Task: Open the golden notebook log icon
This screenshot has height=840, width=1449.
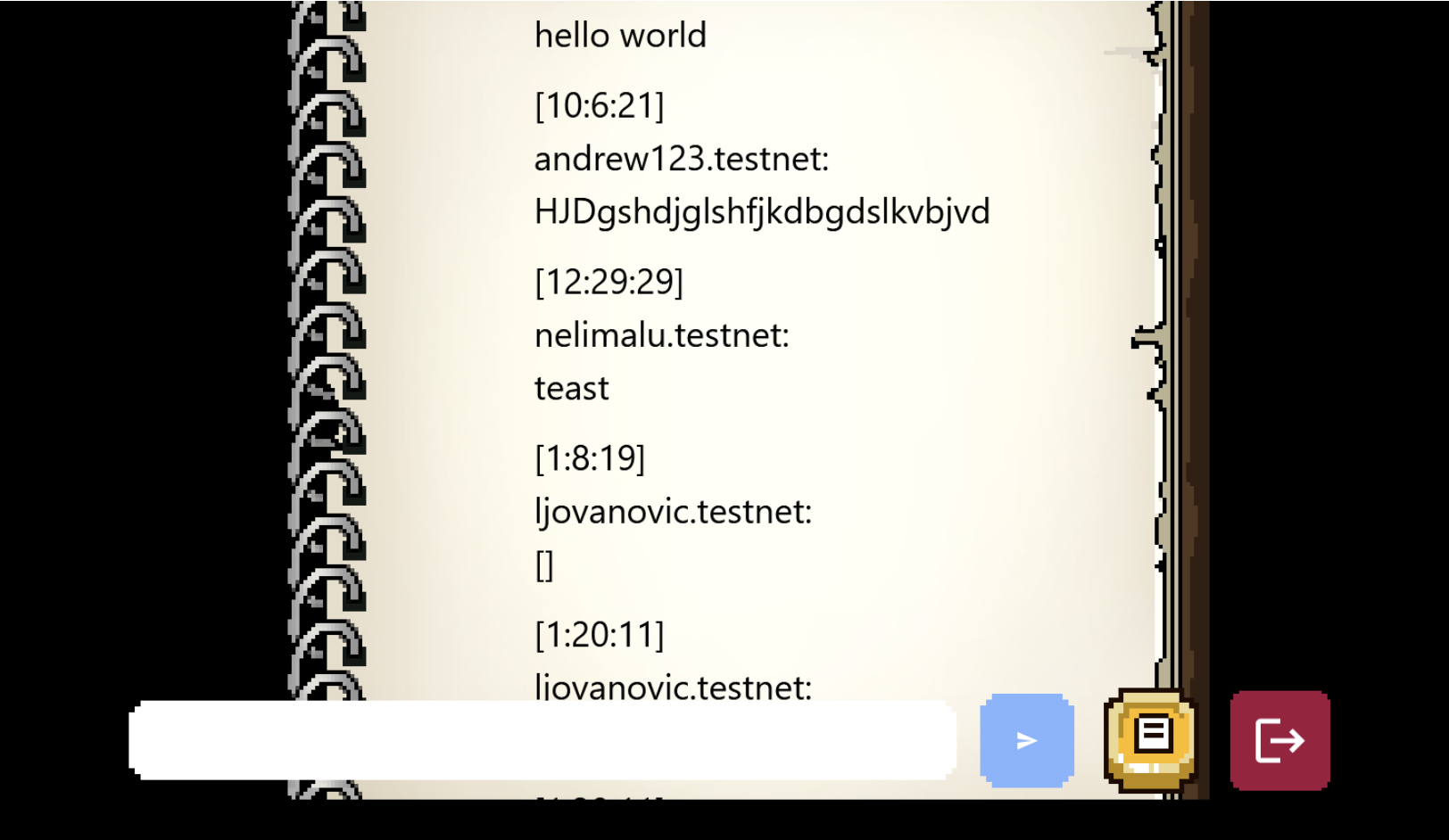Action: (x=1151, y=740)
